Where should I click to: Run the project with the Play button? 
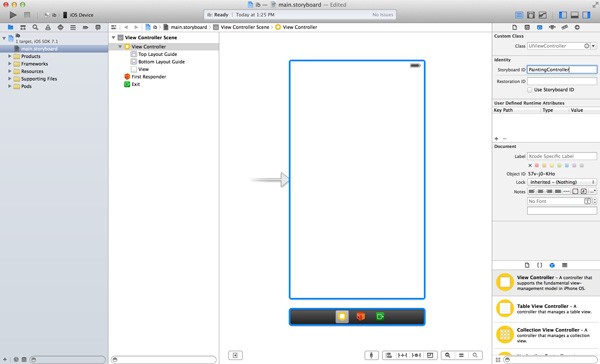click(13, 15)
